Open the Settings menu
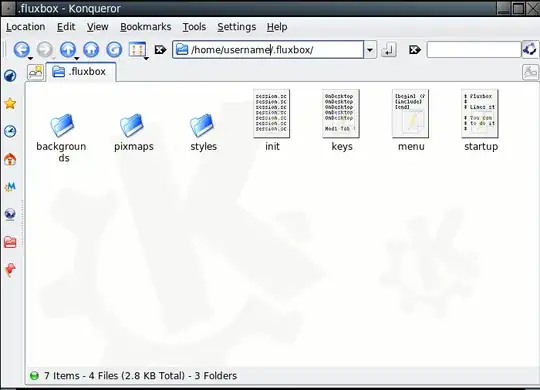540x390 pixels. [237, 27]
